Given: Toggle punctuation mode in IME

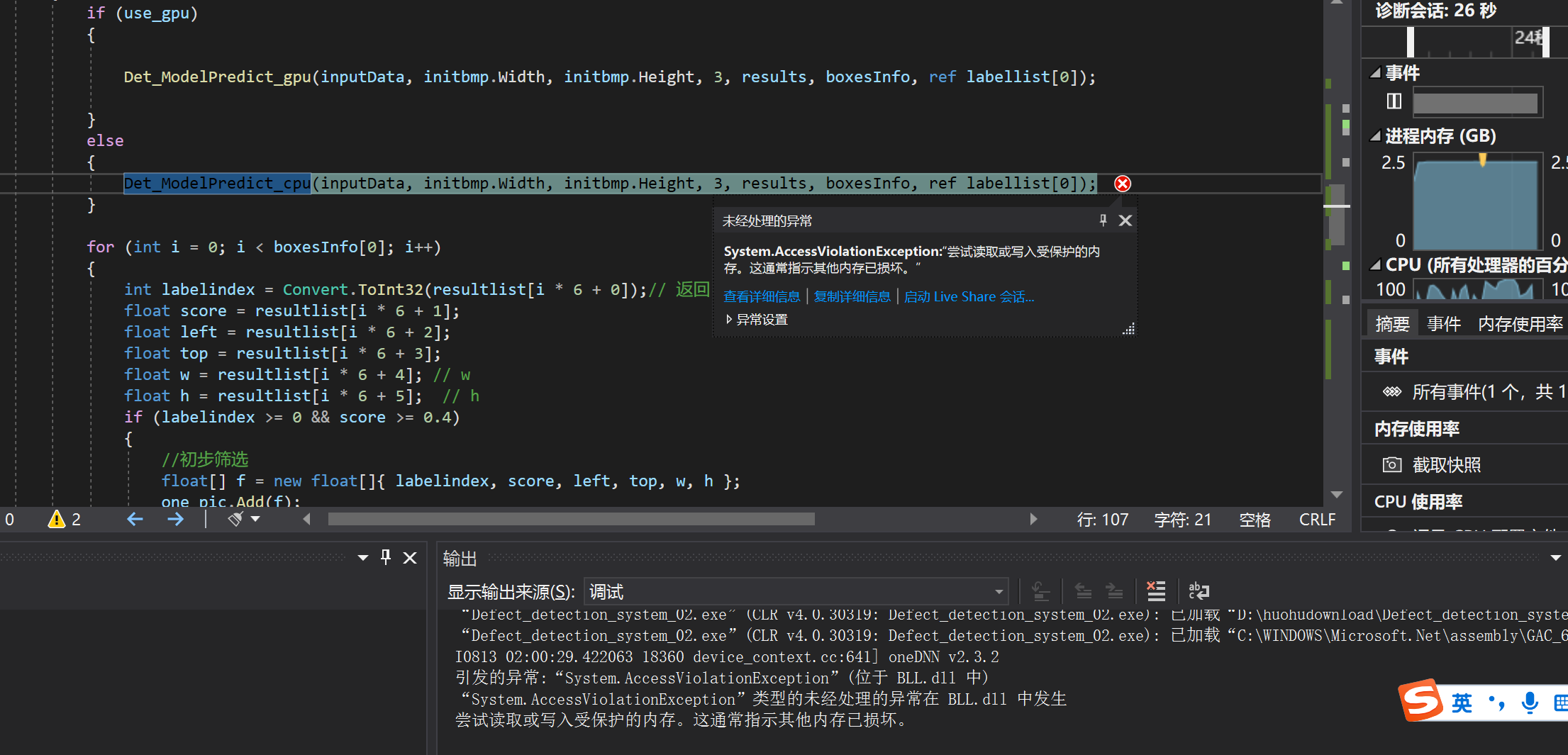Looking at the screenshot, I should click(1496, 703).
